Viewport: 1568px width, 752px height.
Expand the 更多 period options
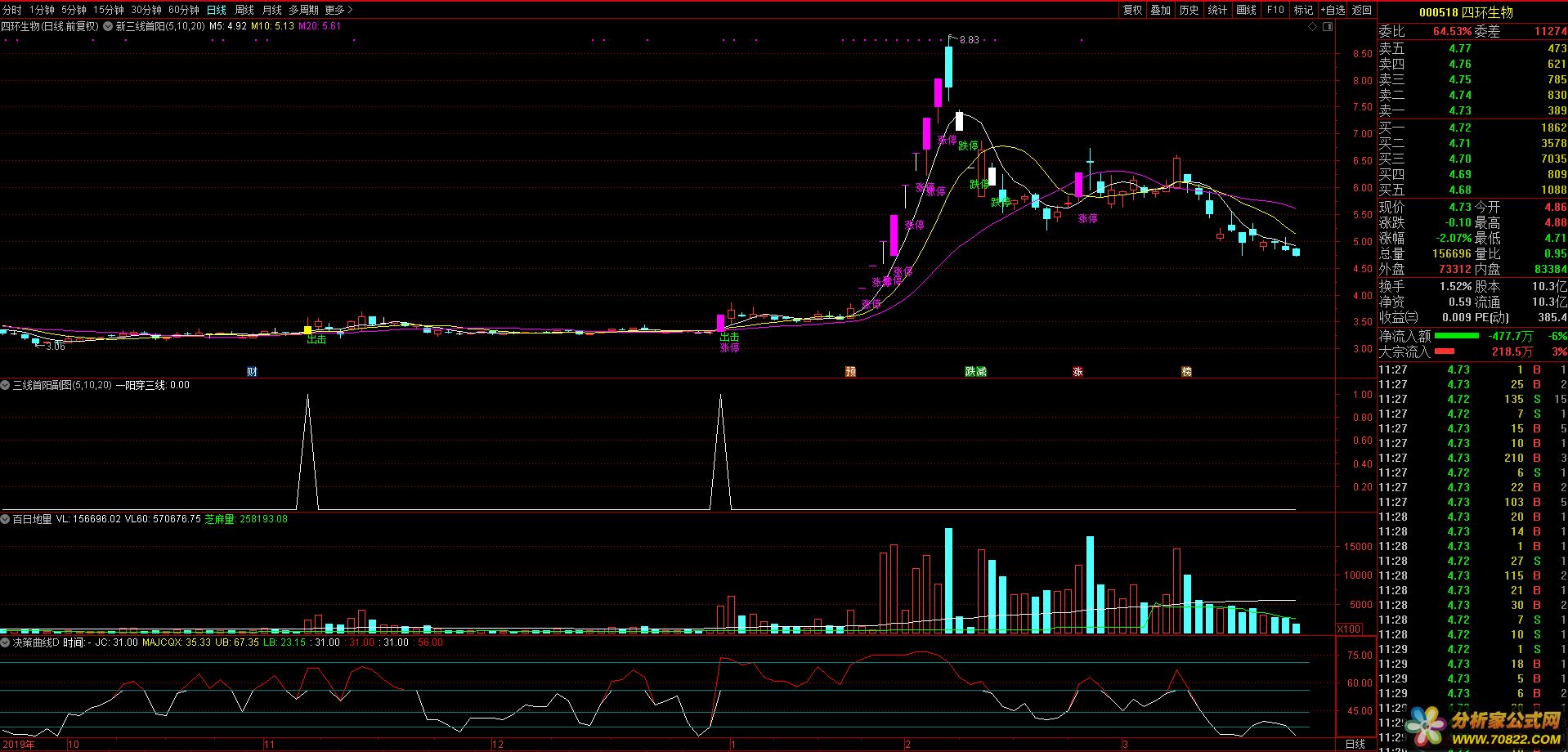(x=338, y=10)
